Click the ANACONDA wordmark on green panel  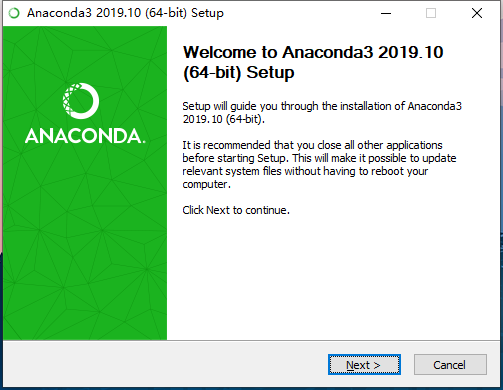coord(85,136)
